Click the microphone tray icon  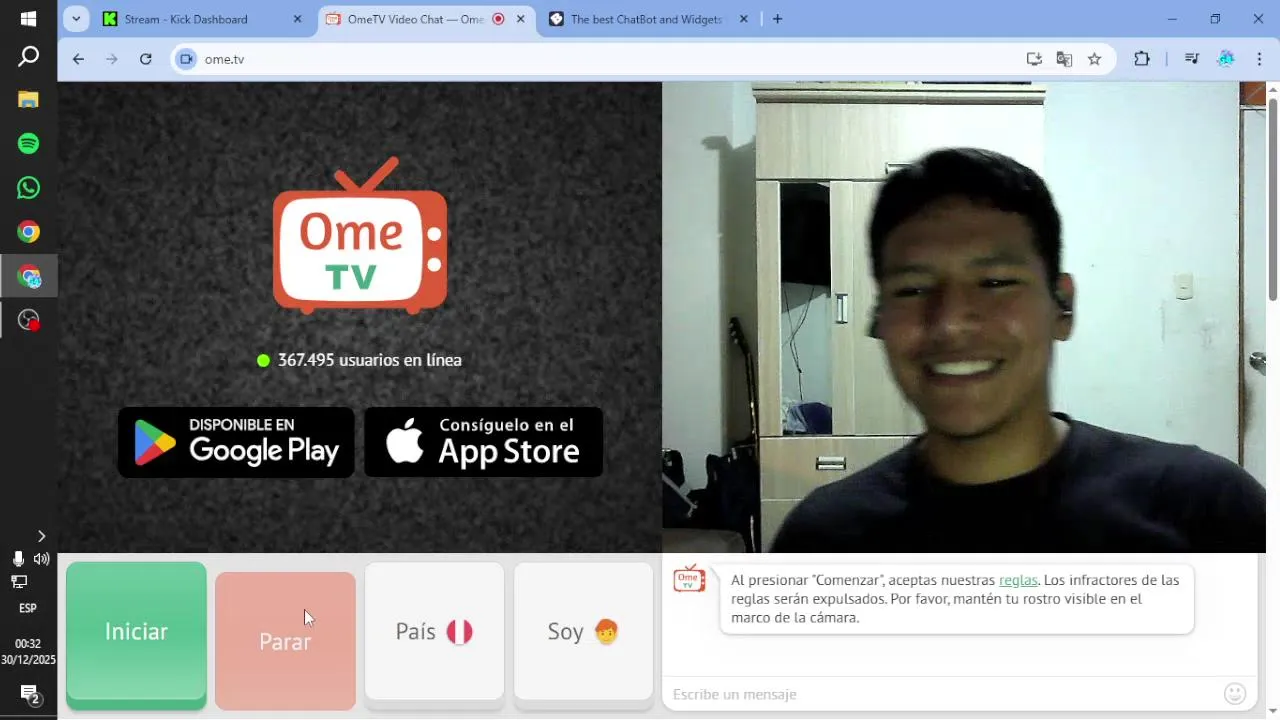pyautogui.click(x=18, y=559)
